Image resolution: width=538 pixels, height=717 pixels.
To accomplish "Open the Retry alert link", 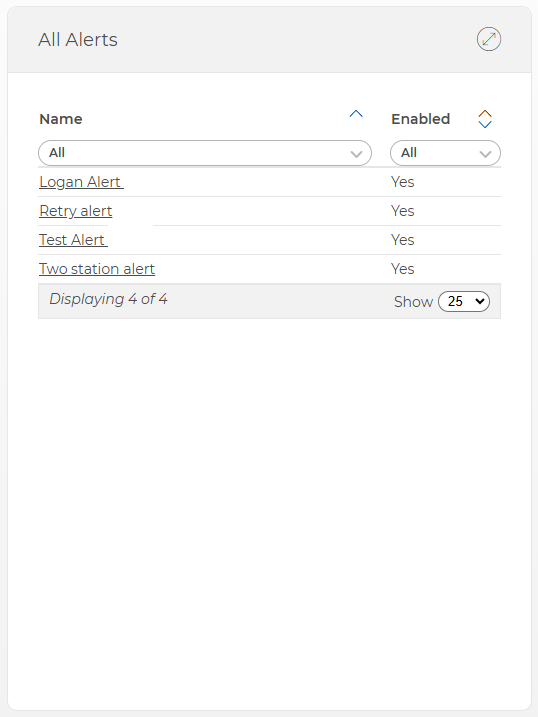I will click(x=75, y=211).
